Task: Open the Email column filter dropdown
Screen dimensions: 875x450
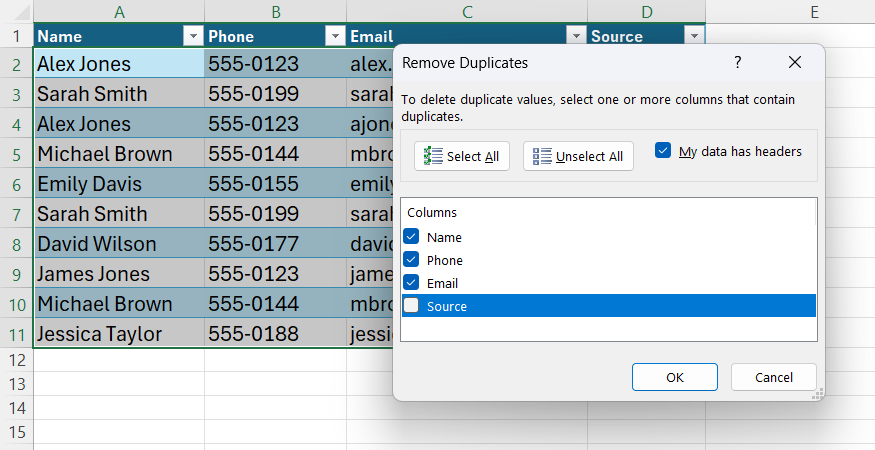Action: pos(576,36)
